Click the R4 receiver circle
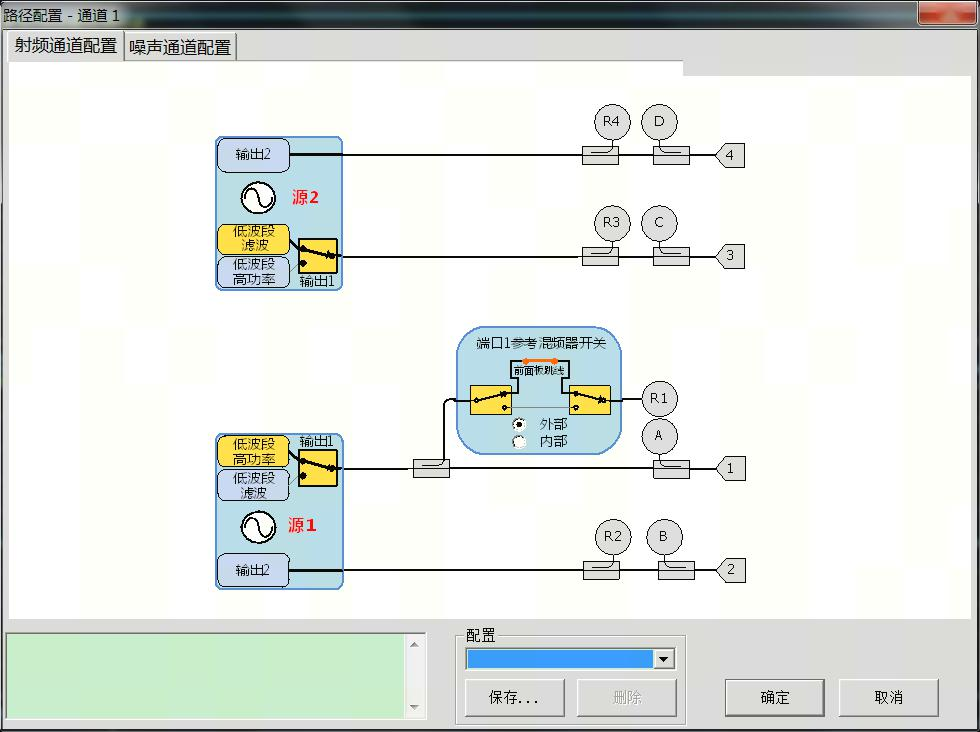Image resolution: width=980 pixels, height=732 pixels. [612, 123]
